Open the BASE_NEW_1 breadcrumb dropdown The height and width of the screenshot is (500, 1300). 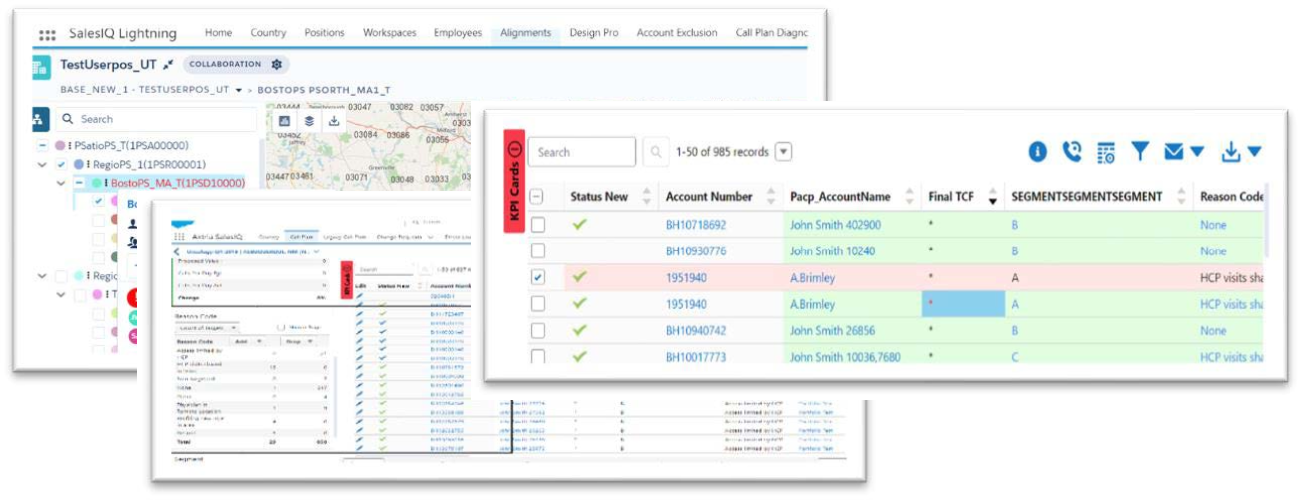point(239,90)
